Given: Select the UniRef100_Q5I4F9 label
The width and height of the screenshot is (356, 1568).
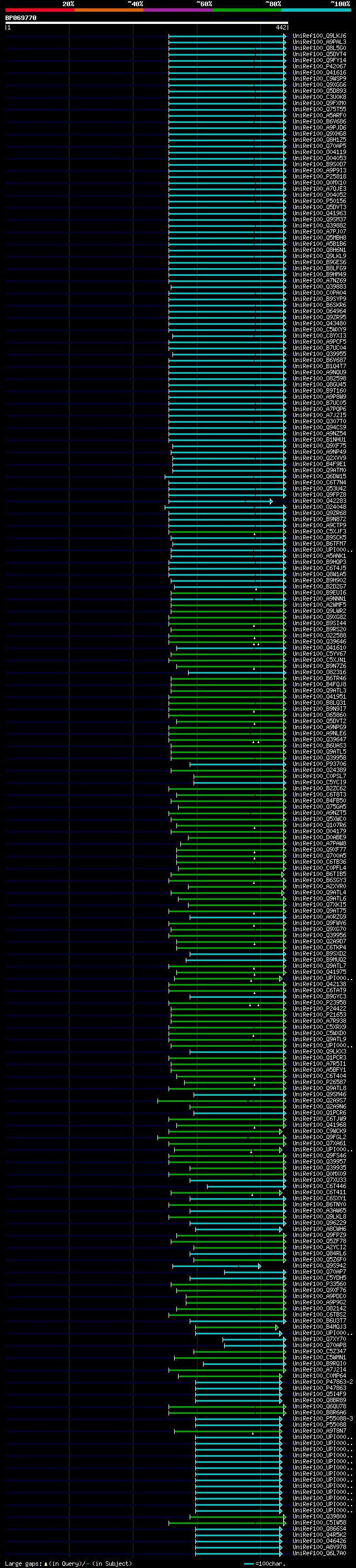Looking at the screenshot, I should (x=319, y=1394).
